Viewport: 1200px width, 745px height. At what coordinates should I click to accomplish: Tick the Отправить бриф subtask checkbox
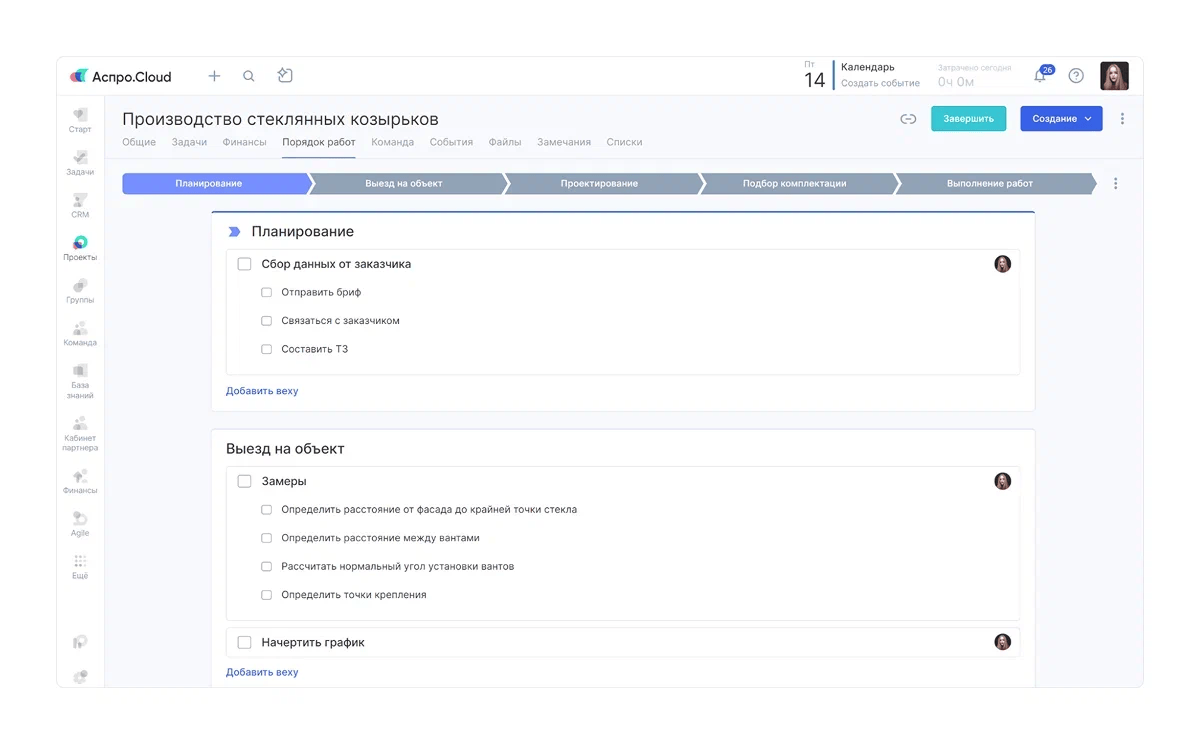[x=267, y=293]
